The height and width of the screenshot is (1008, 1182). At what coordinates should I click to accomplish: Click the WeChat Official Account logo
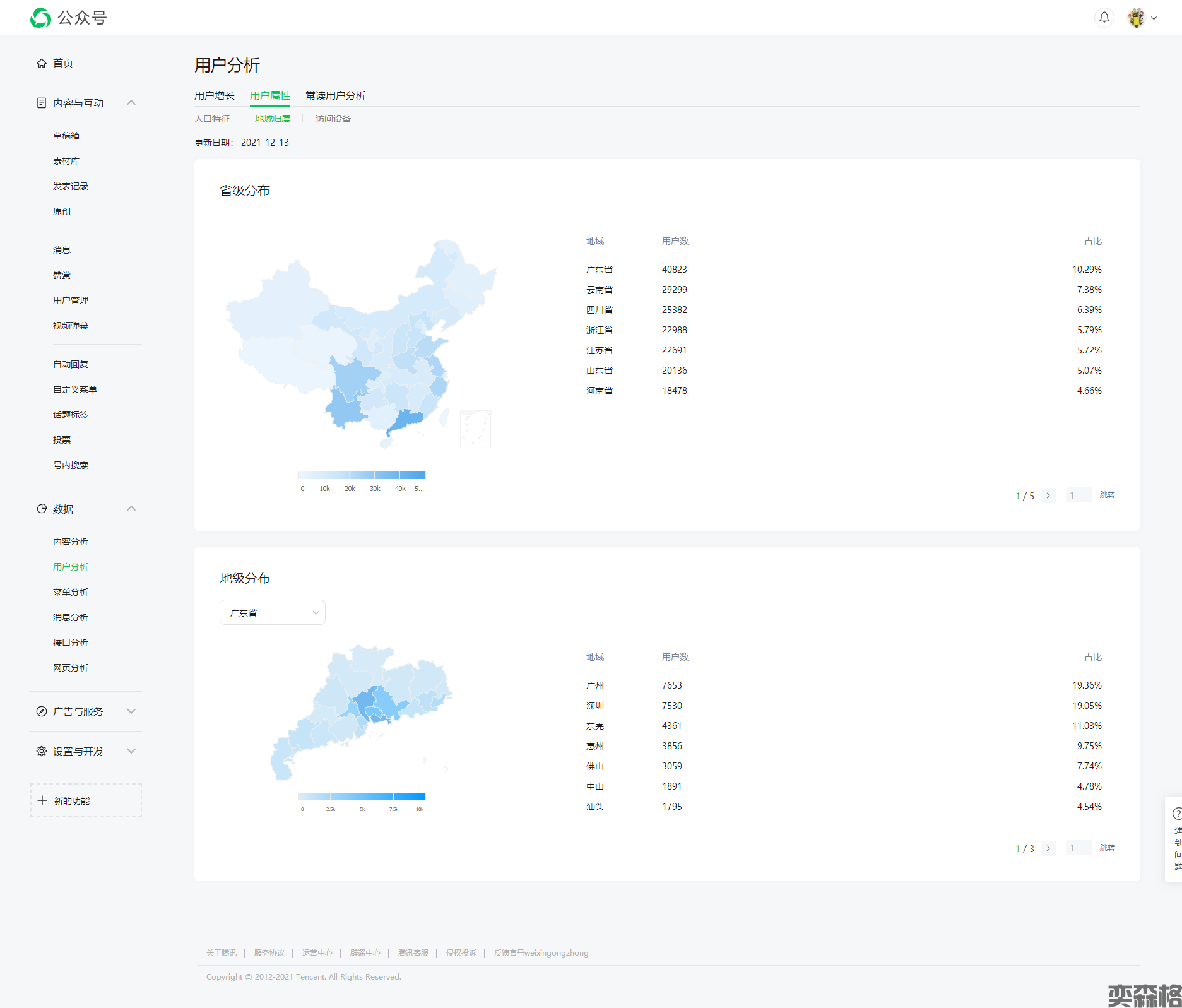pos(41,18)
